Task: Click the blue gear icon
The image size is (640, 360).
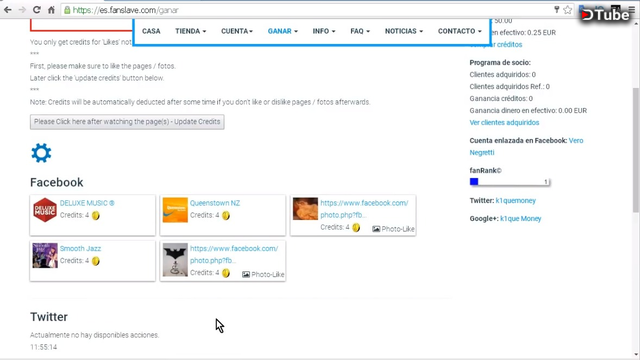Action: click(x=41, y=153)
